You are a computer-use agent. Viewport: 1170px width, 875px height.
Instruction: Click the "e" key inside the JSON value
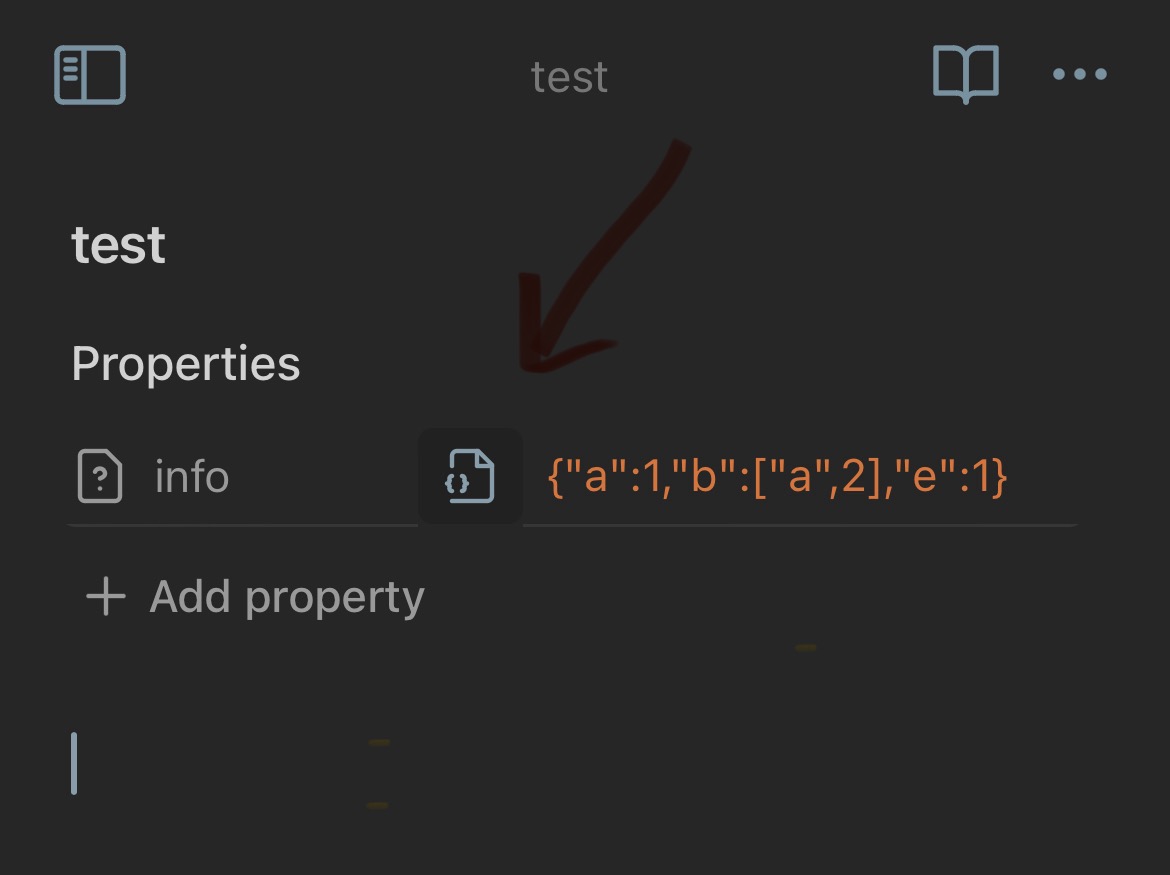(924, 474)
